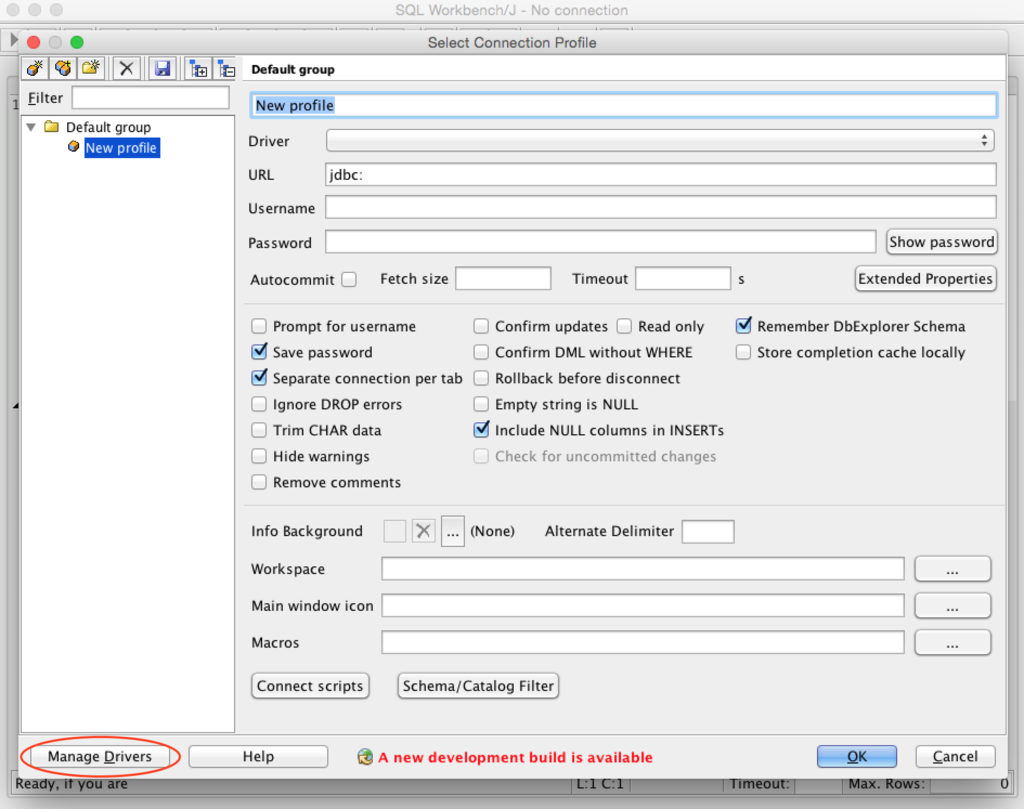Viewport: 1024px width, 809px height.
Task: Uncheck Remember DbExplorer Schema
Action: coord(743,325)
